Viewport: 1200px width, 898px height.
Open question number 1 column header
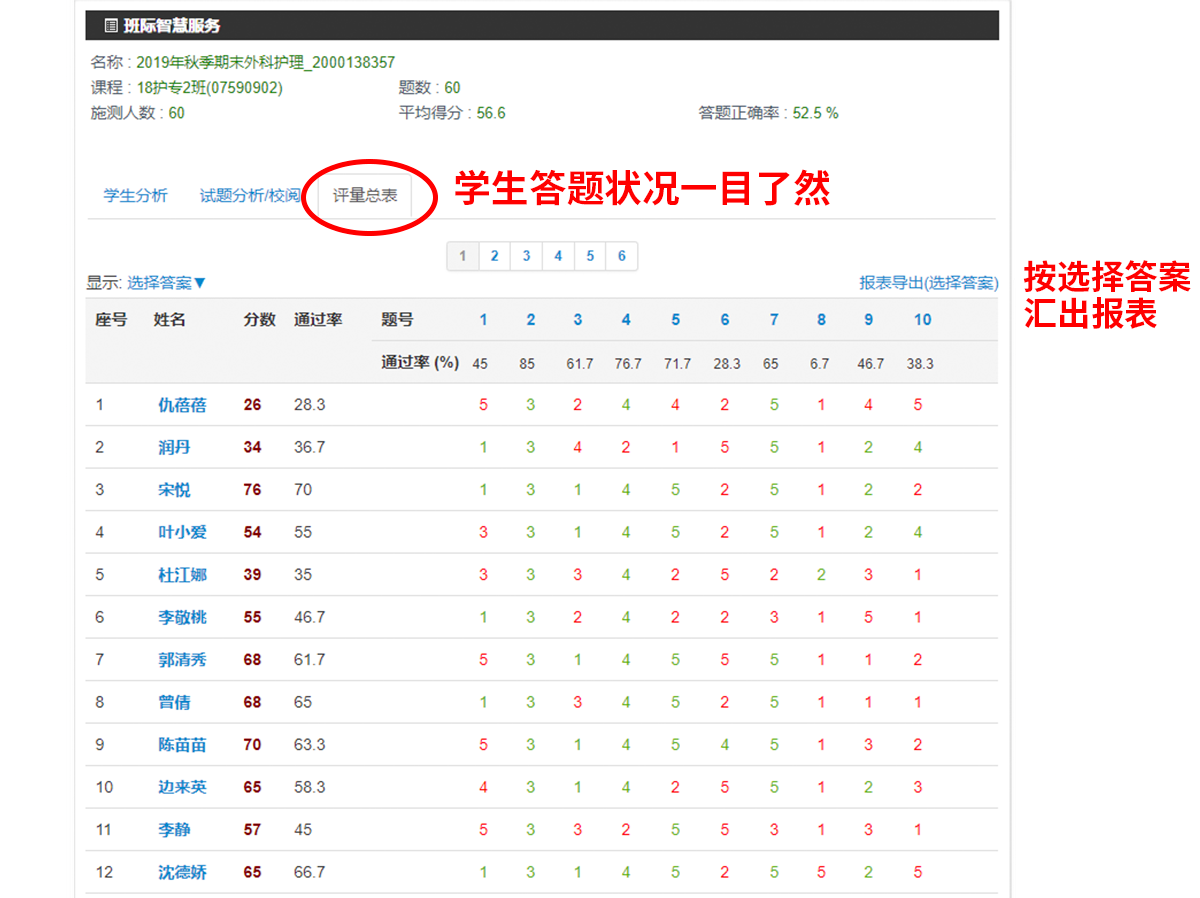point(483,320)
